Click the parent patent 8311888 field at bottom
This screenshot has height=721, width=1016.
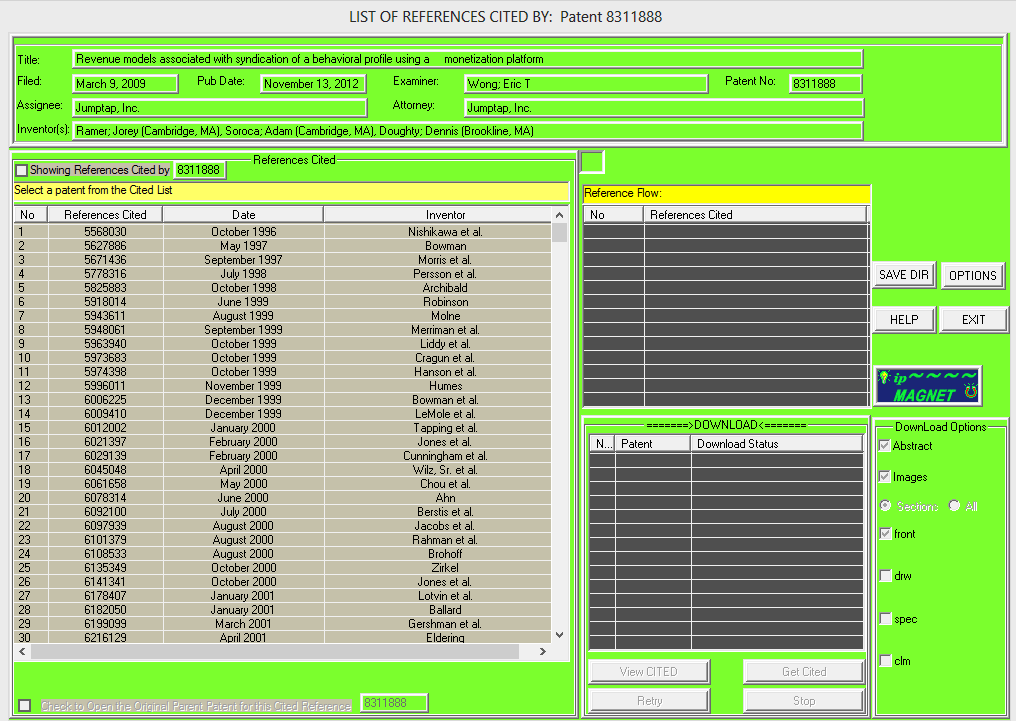coord(394,703)
